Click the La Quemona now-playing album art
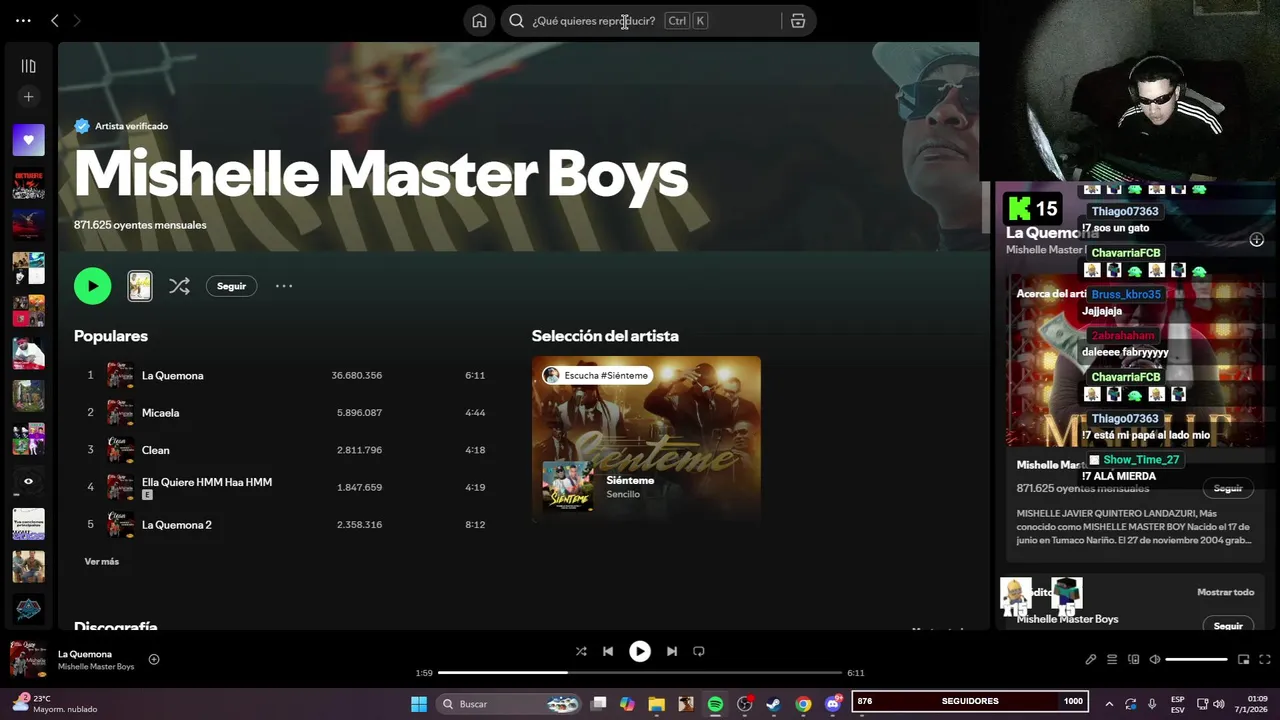Image resolution: width=1280 pixels, height=720 pixels. (28, 659)
